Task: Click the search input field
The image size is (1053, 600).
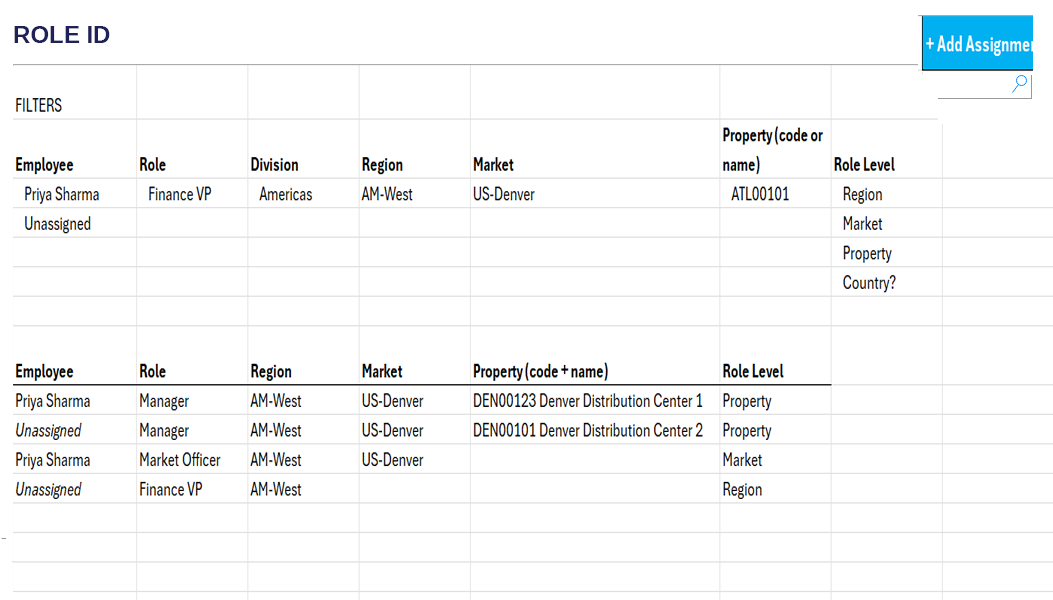Action: [985, 85]
